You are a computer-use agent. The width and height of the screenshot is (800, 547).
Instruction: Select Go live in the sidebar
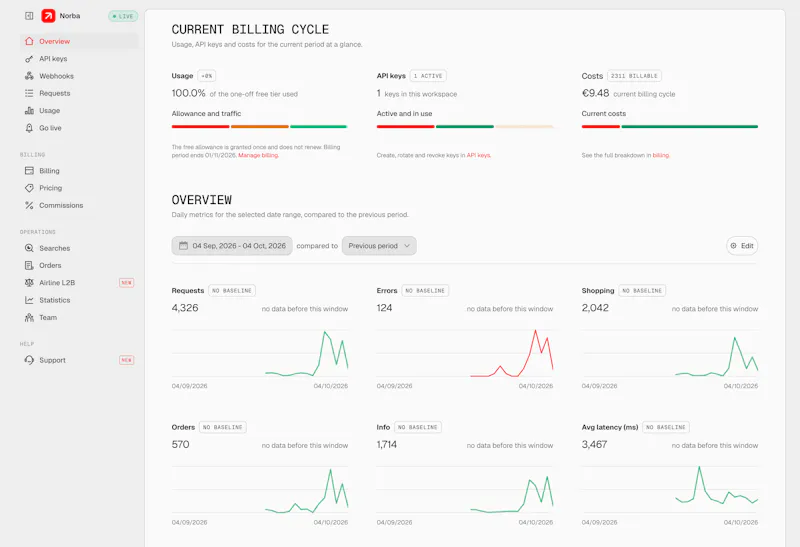pyautogui.click(x=79, y=128)
